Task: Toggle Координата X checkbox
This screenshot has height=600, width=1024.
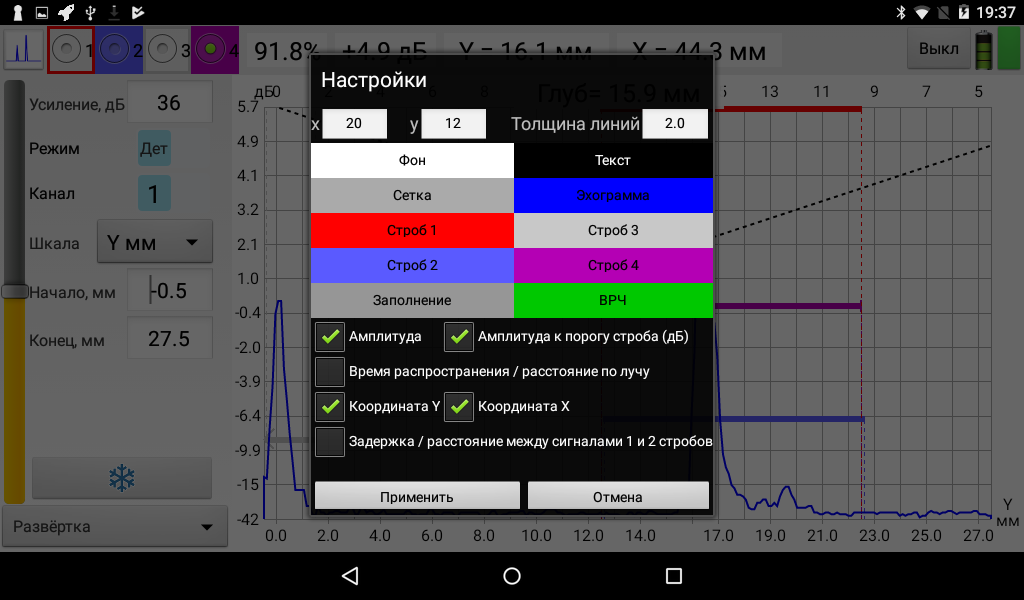Action: tap(458, 406)
